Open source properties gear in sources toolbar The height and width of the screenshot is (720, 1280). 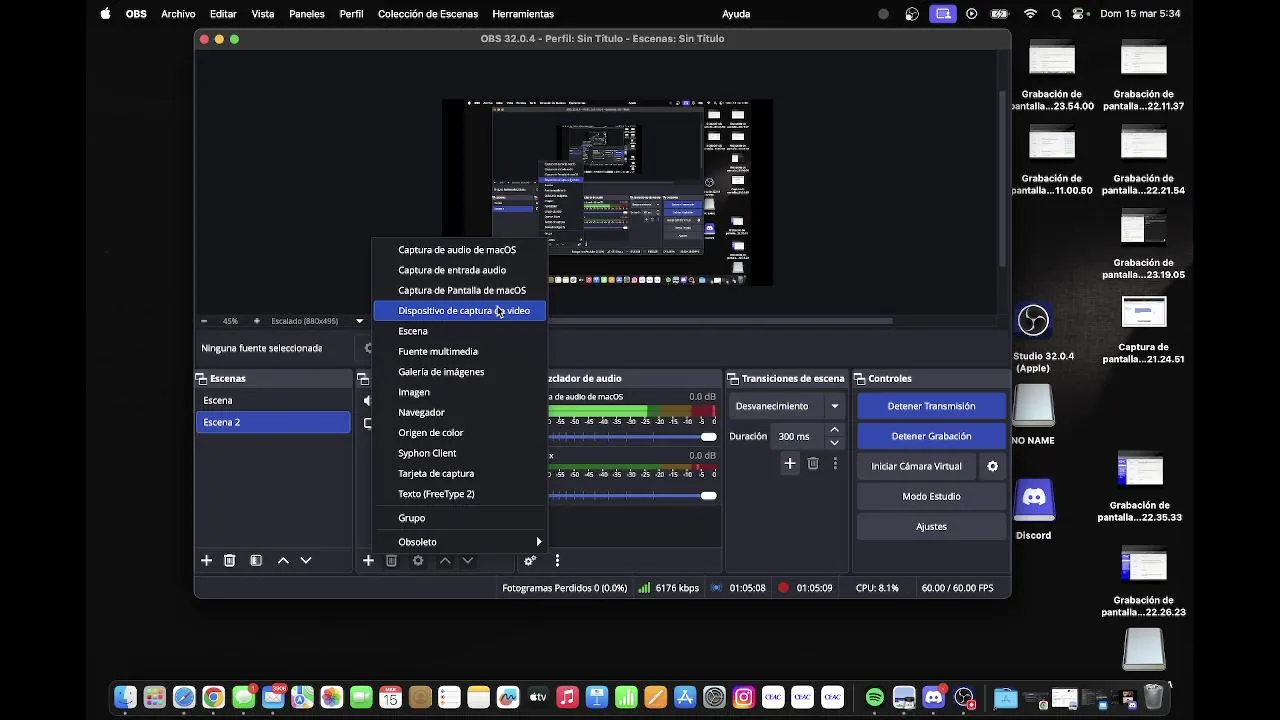click(x=418, y=561)
